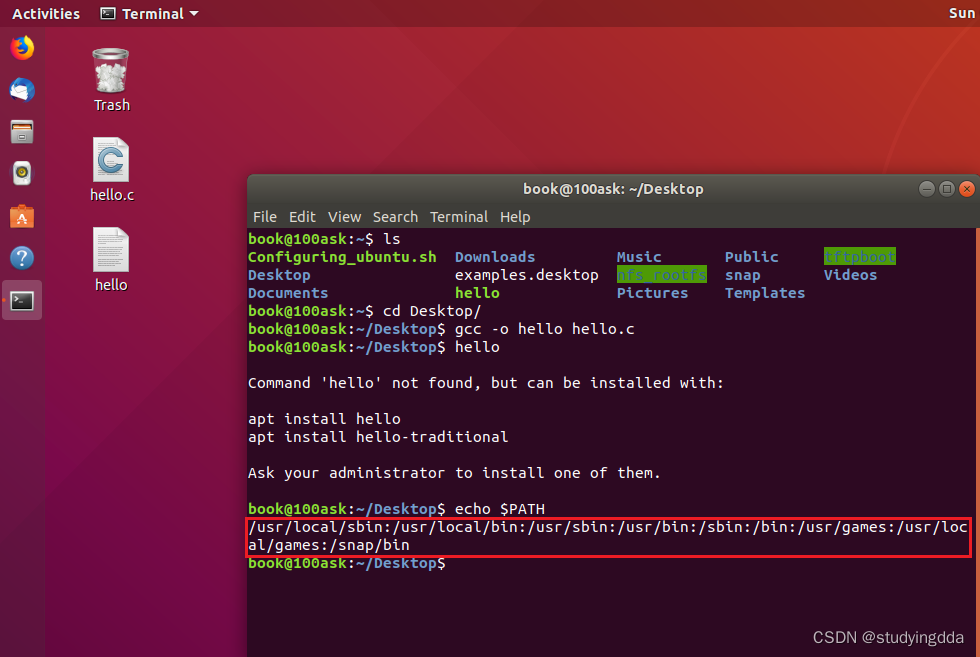Maximize the terminal window
Image resolution: width=980 pixels, height=657 pixels.
tap(947, 189)
